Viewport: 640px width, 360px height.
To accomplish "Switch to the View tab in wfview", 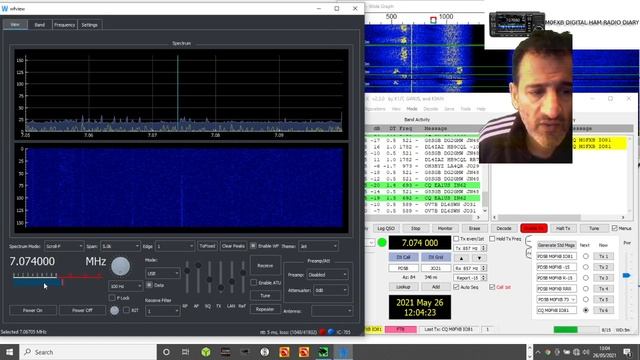I will pos(15,24).
